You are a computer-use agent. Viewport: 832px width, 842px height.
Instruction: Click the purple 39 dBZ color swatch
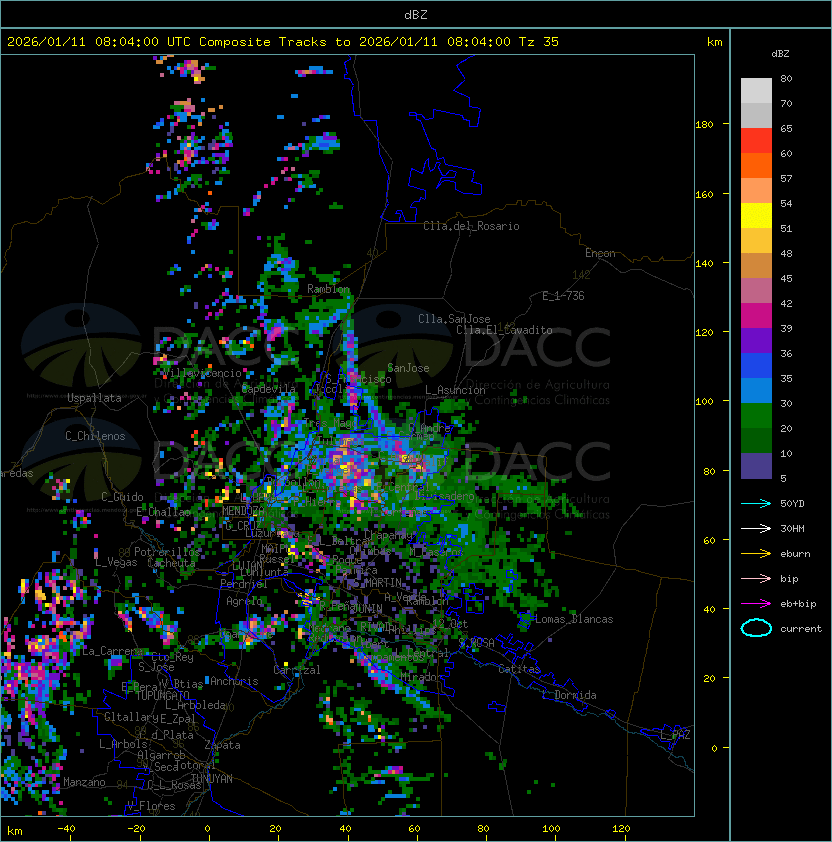(756, 341)
